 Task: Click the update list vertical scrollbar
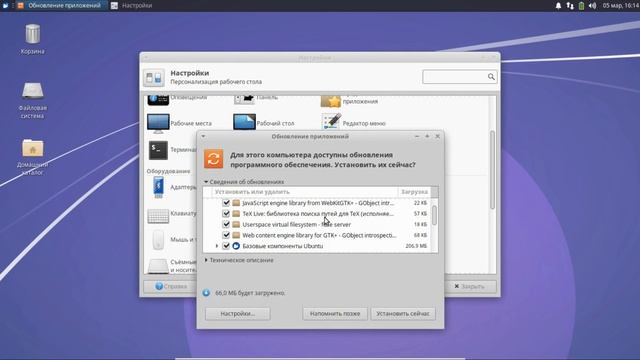click(x=434, y=215)
